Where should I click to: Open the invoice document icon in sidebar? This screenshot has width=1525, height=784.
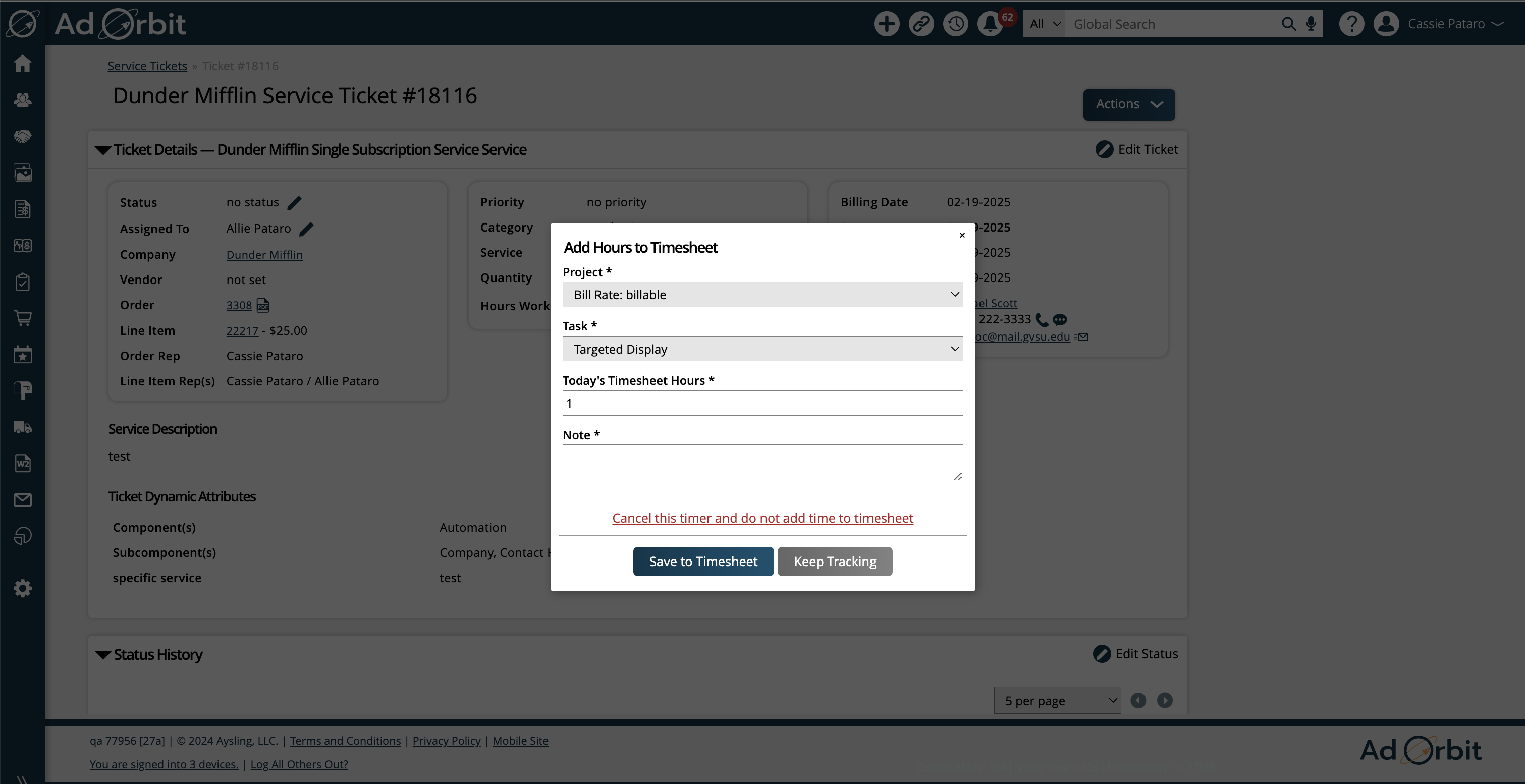click(23, 209)
